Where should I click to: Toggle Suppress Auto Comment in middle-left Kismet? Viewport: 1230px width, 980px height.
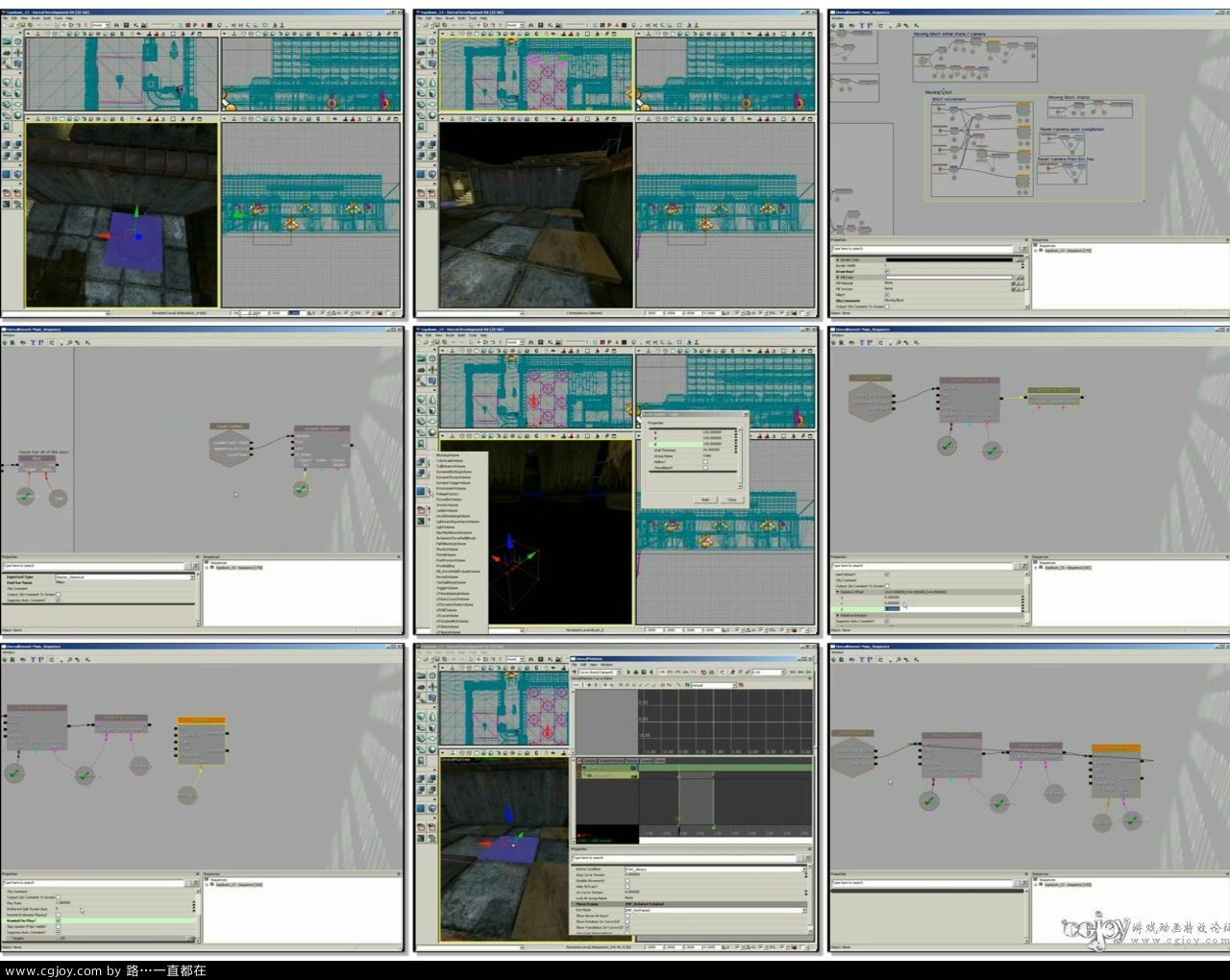(x=58, y=600)
